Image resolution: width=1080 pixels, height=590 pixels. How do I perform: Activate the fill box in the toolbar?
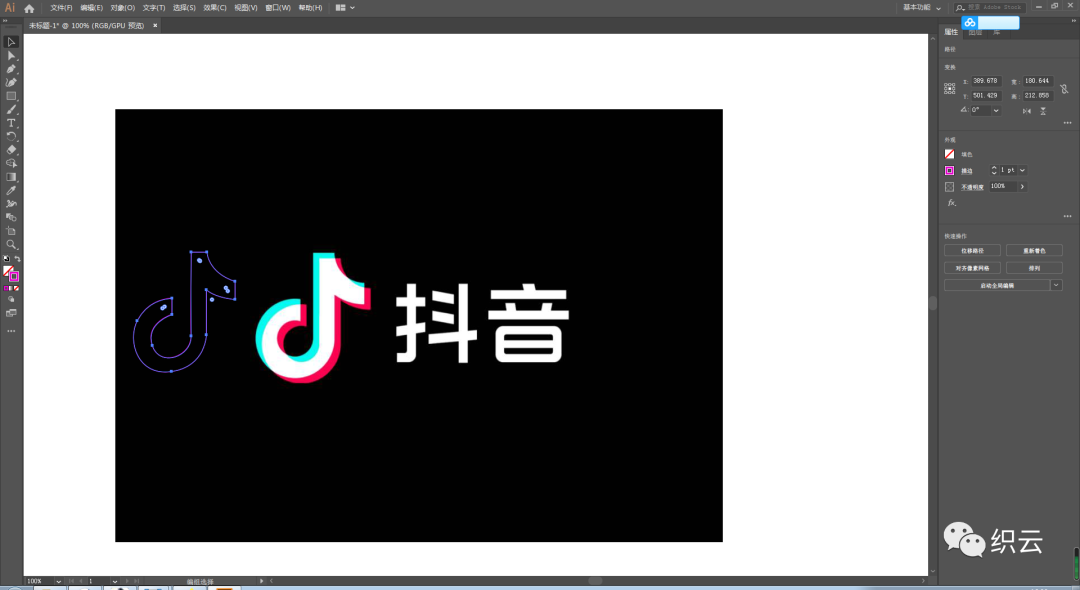point(8,271)
